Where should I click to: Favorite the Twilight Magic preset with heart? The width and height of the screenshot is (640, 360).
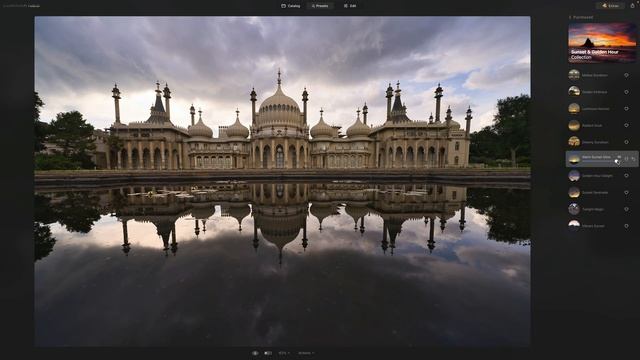[x=626, y=209]
